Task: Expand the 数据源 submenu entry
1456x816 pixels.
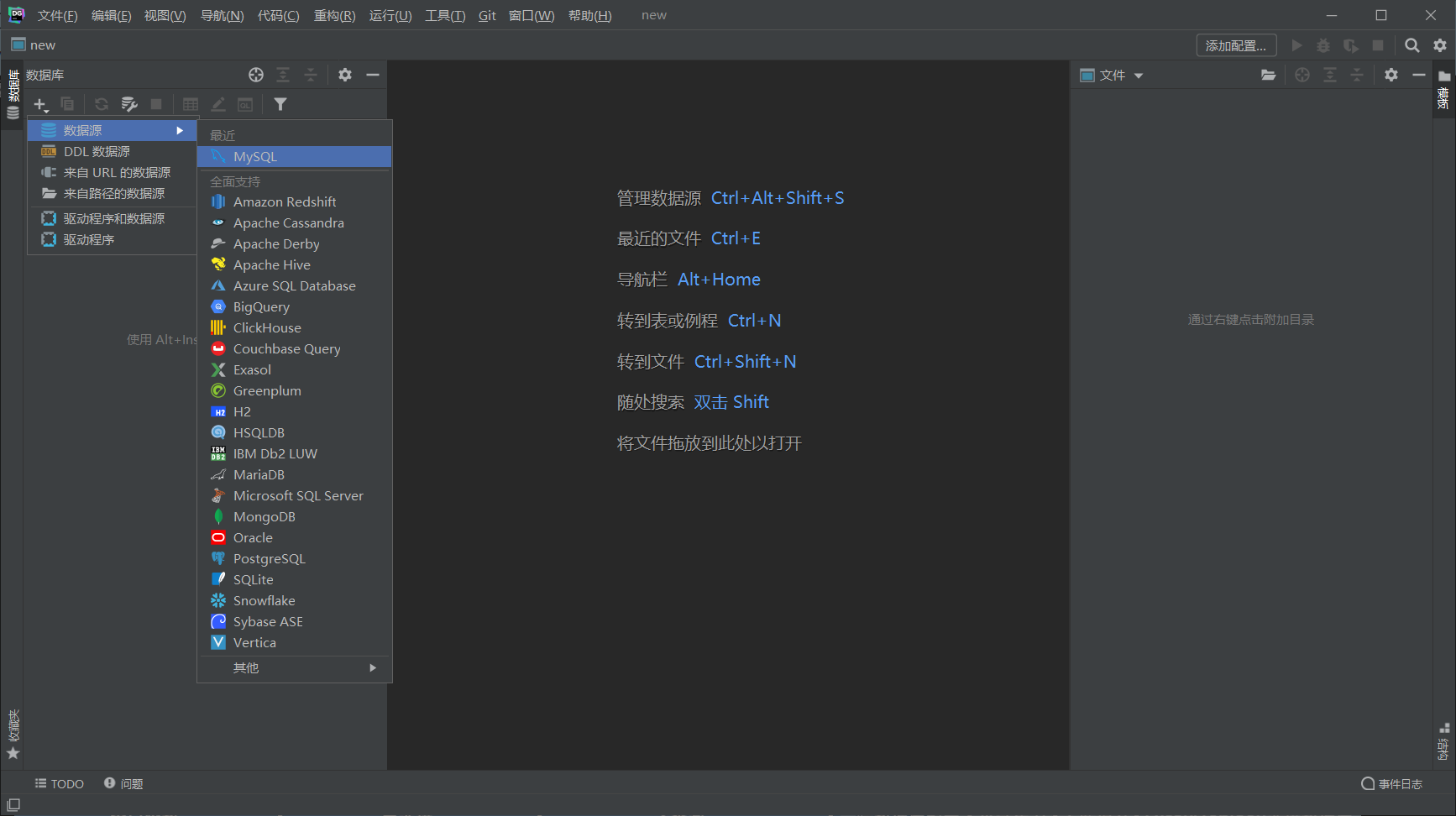Action: click(x=113, y=130)
